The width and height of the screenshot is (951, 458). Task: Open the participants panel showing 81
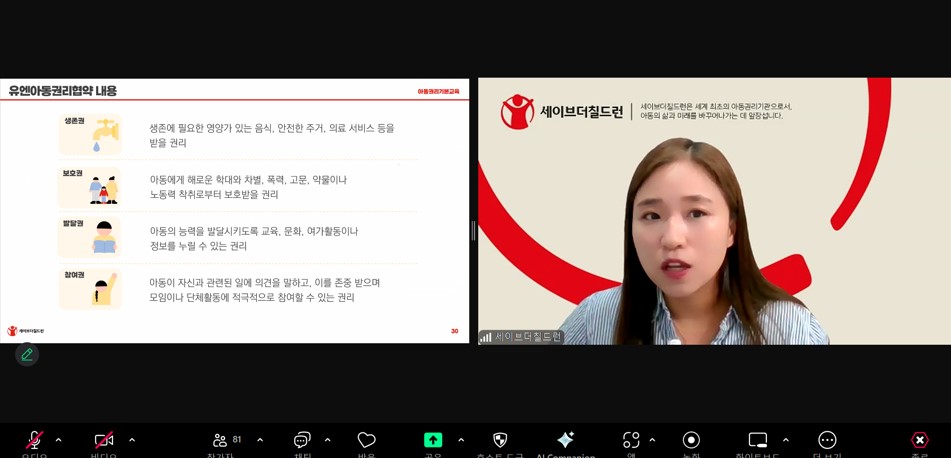227,440
